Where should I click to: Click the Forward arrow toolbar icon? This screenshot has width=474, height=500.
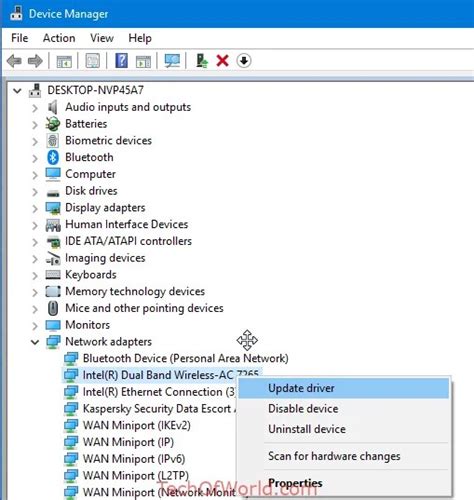pos(35,61)
